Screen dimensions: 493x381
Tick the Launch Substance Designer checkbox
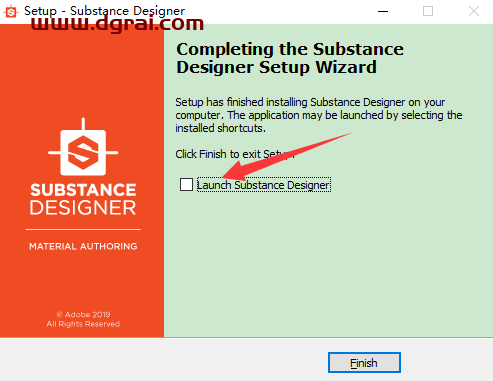coord(186,184)
